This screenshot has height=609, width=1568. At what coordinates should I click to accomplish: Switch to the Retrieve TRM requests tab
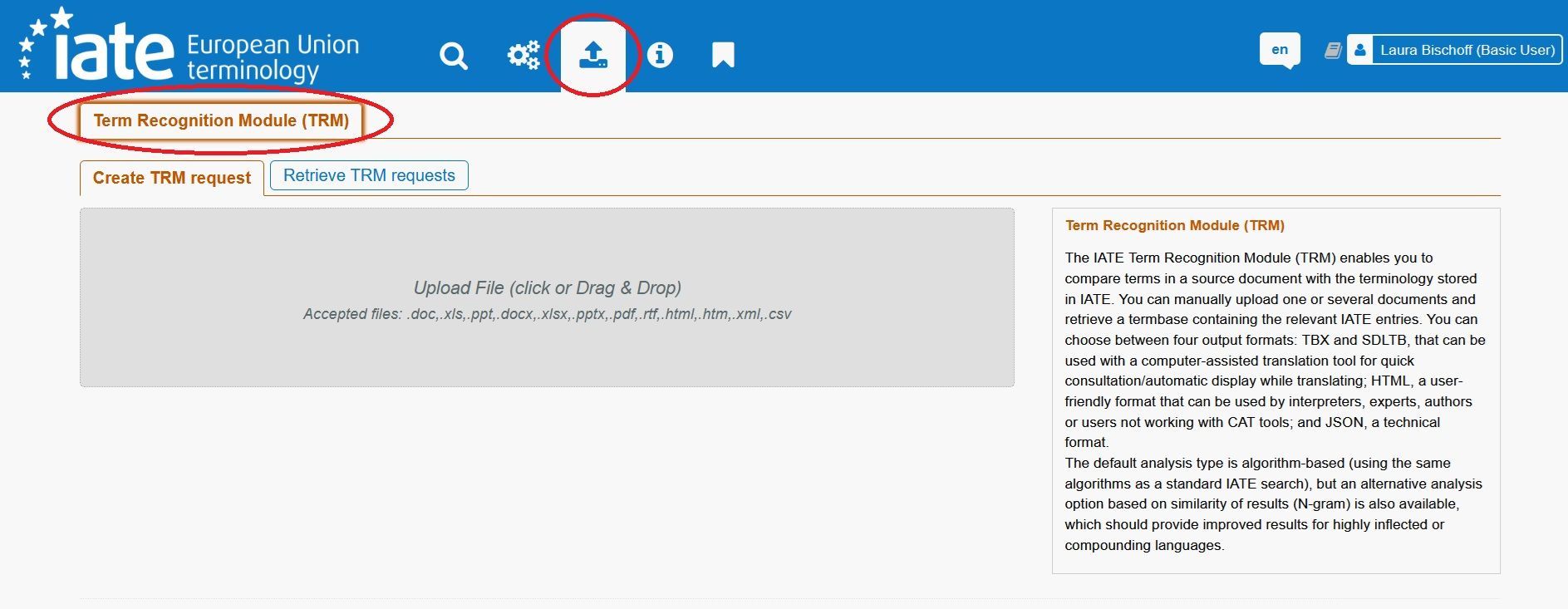[369, 175]
